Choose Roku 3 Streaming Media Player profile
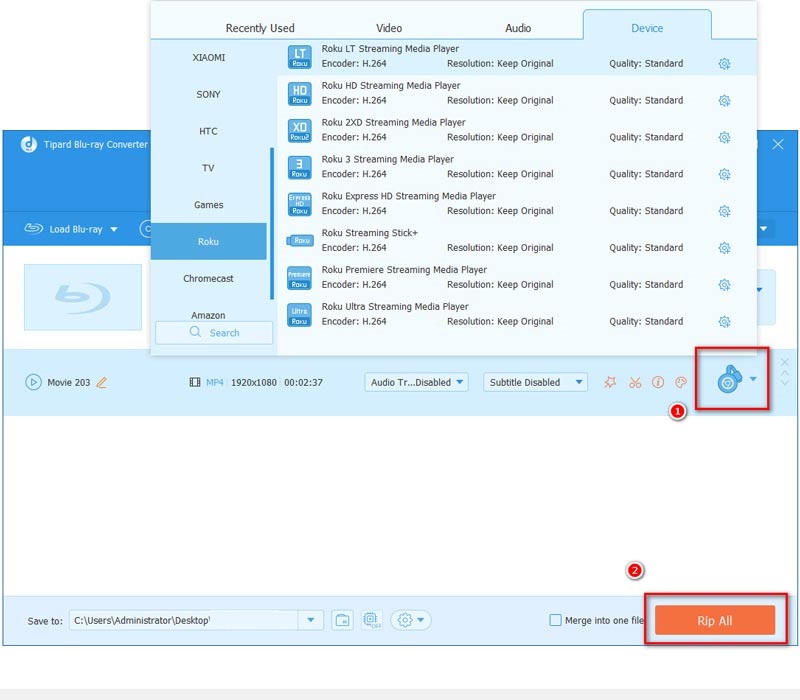Image resolution: width=800 pixels, height=700 pixels. tap(517, 167)
